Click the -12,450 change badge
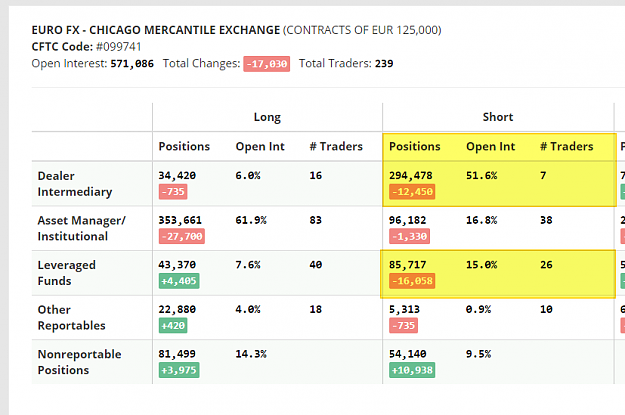This screenshot has height=415, width=625. point(412,192)
